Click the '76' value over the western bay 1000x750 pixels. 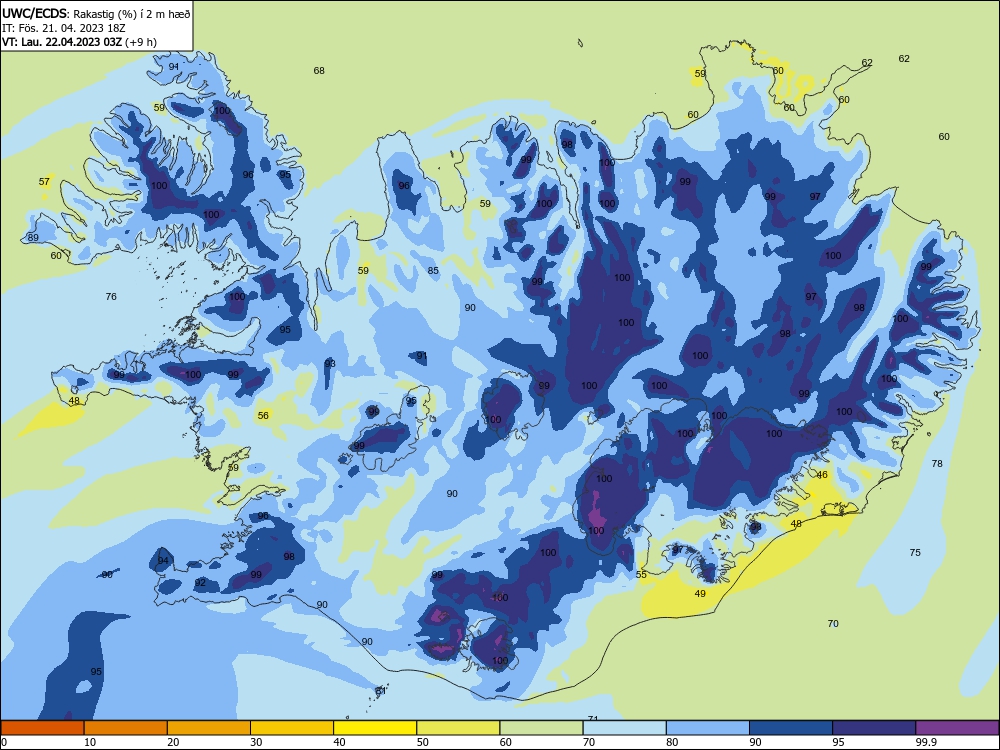coord(111,297)
